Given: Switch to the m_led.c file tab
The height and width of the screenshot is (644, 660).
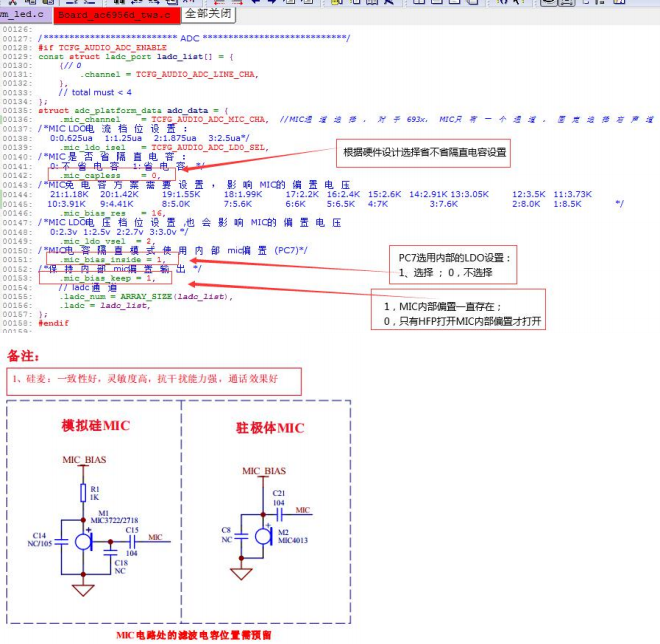Looking at the screenshot, I should [x=24, y=14].
